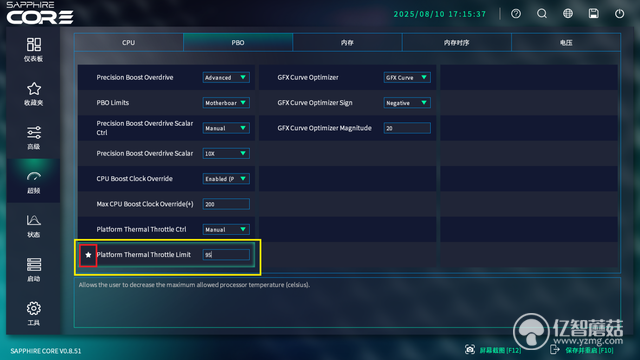Screen dimensions: 640x360
Task: Switch to the 内存 tab
Action: (347, 42)
